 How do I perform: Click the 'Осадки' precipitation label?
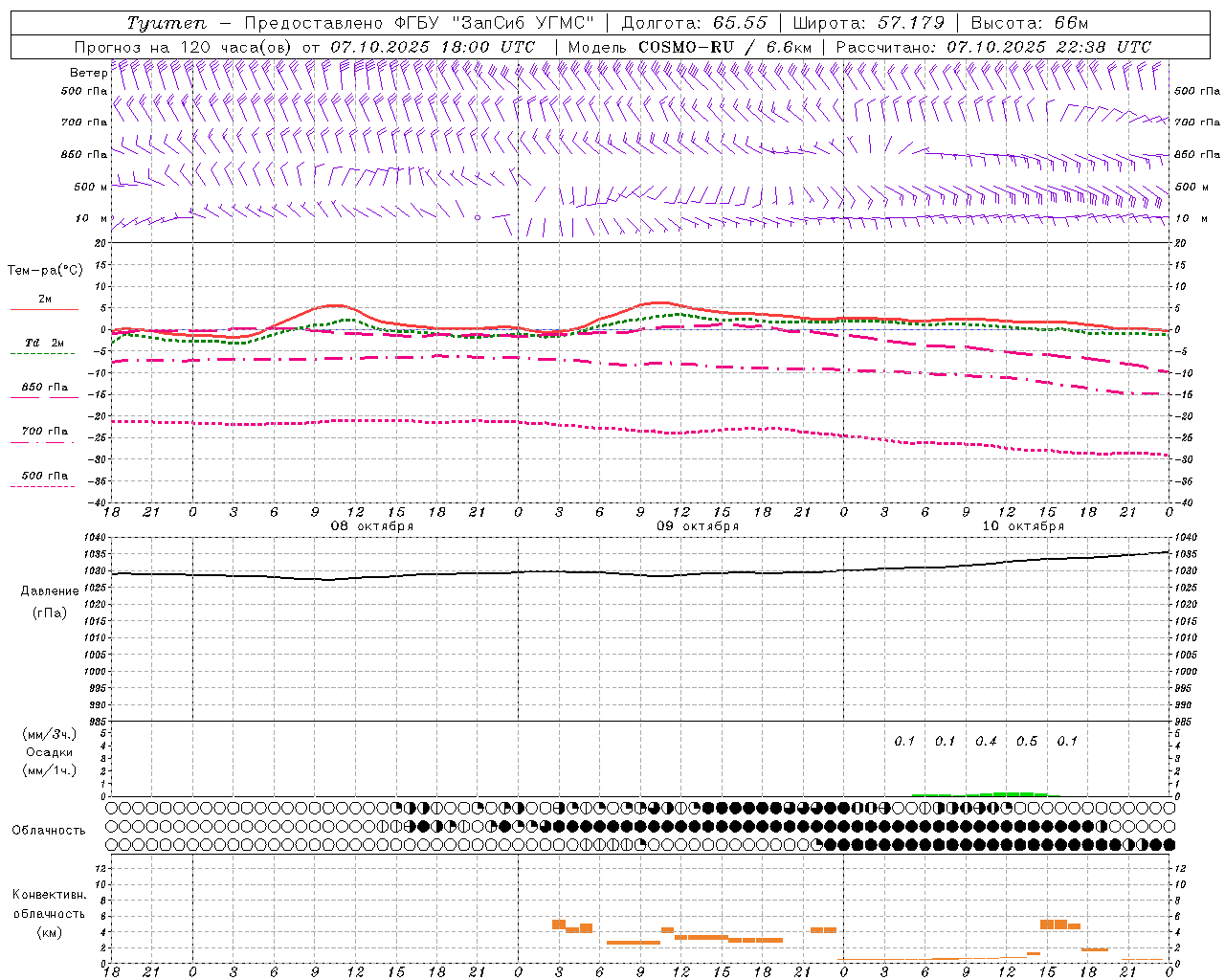tap(50, 752)
